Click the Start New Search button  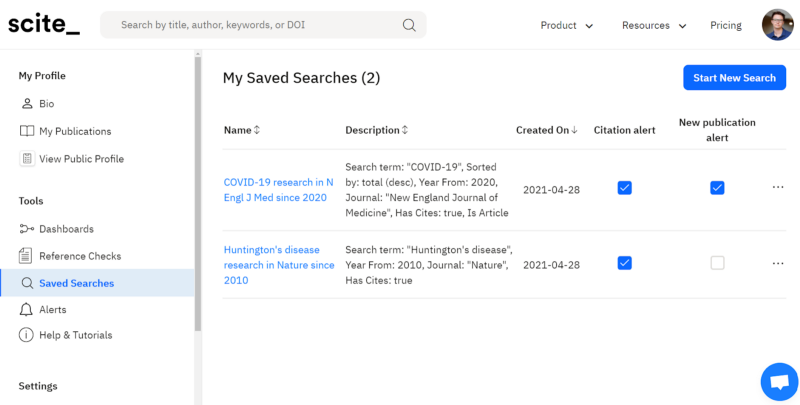pyautogui.click(x=734, y=78)
